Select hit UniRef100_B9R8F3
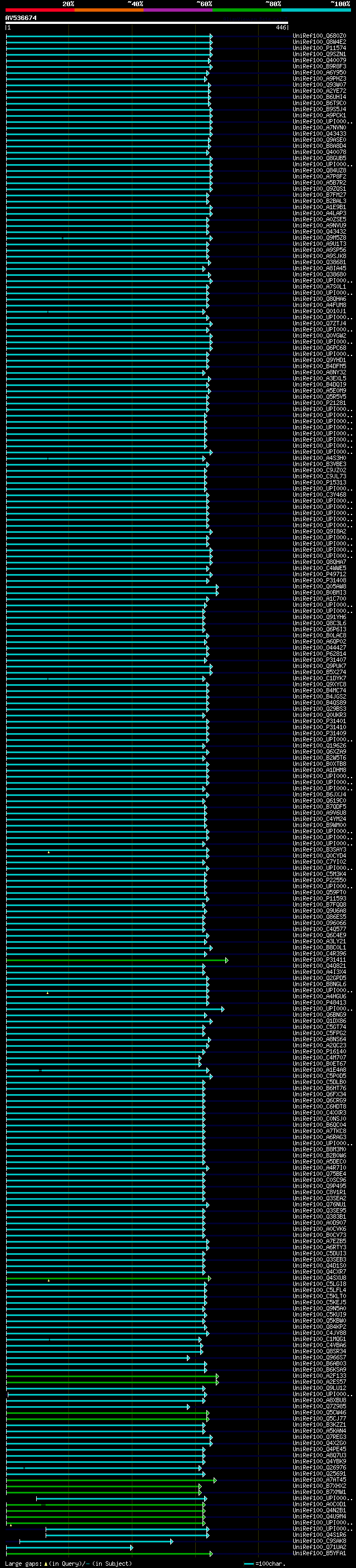 tap(319, 66)
